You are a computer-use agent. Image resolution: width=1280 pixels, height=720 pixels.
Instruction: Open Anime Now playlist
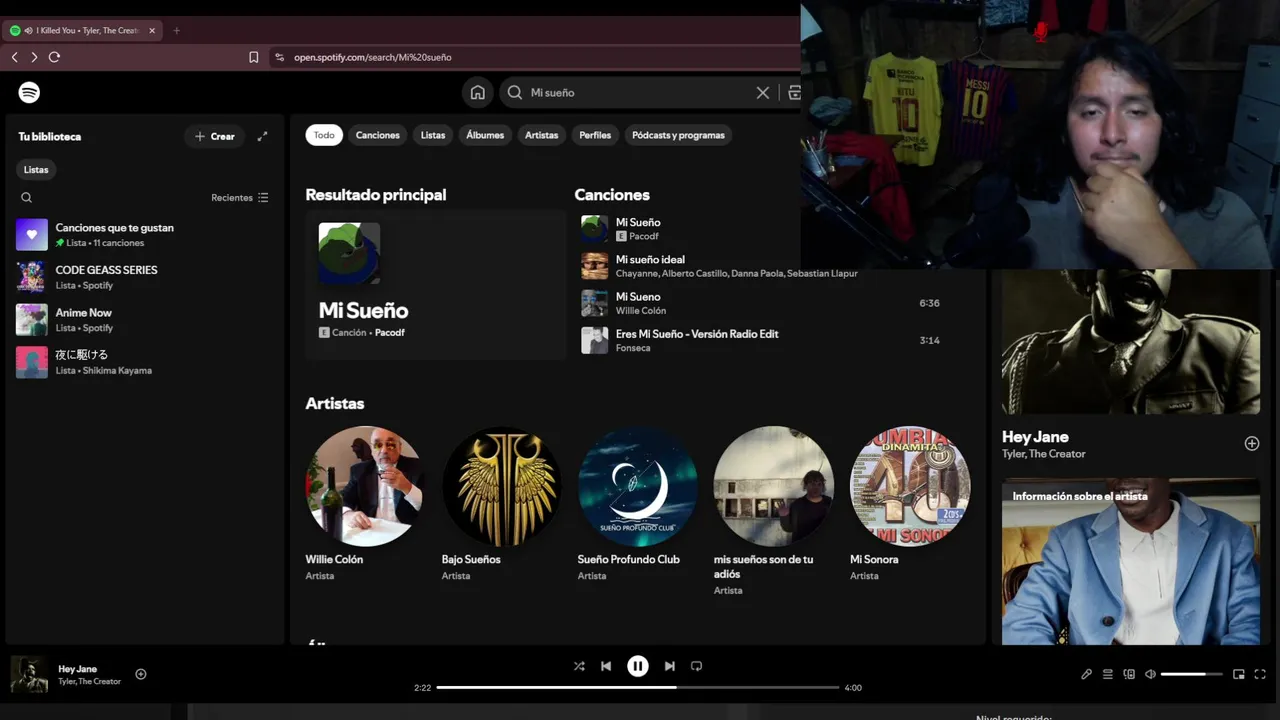tap(145, 320)
